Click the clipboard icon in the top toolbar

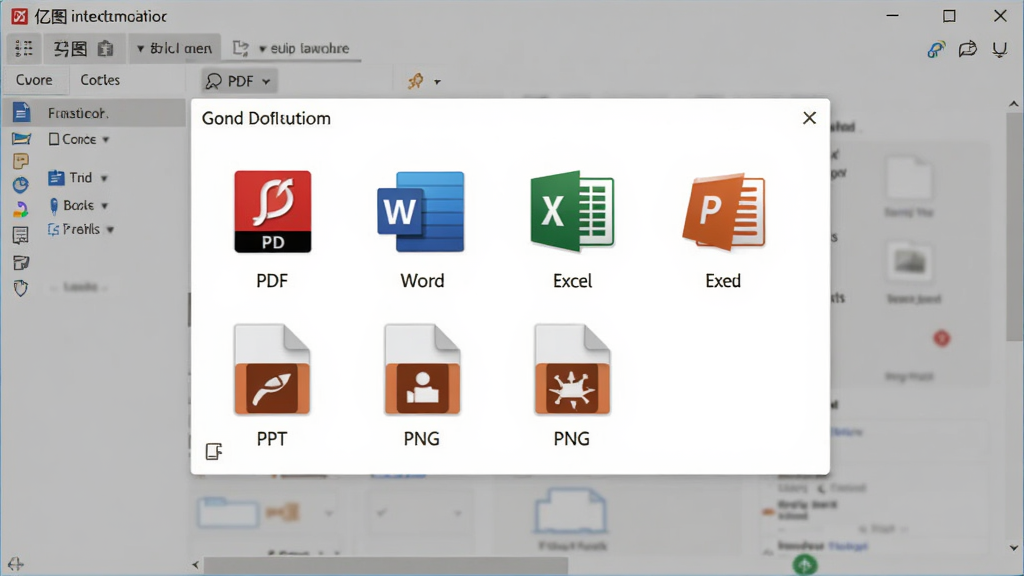[x=105, y=48]
